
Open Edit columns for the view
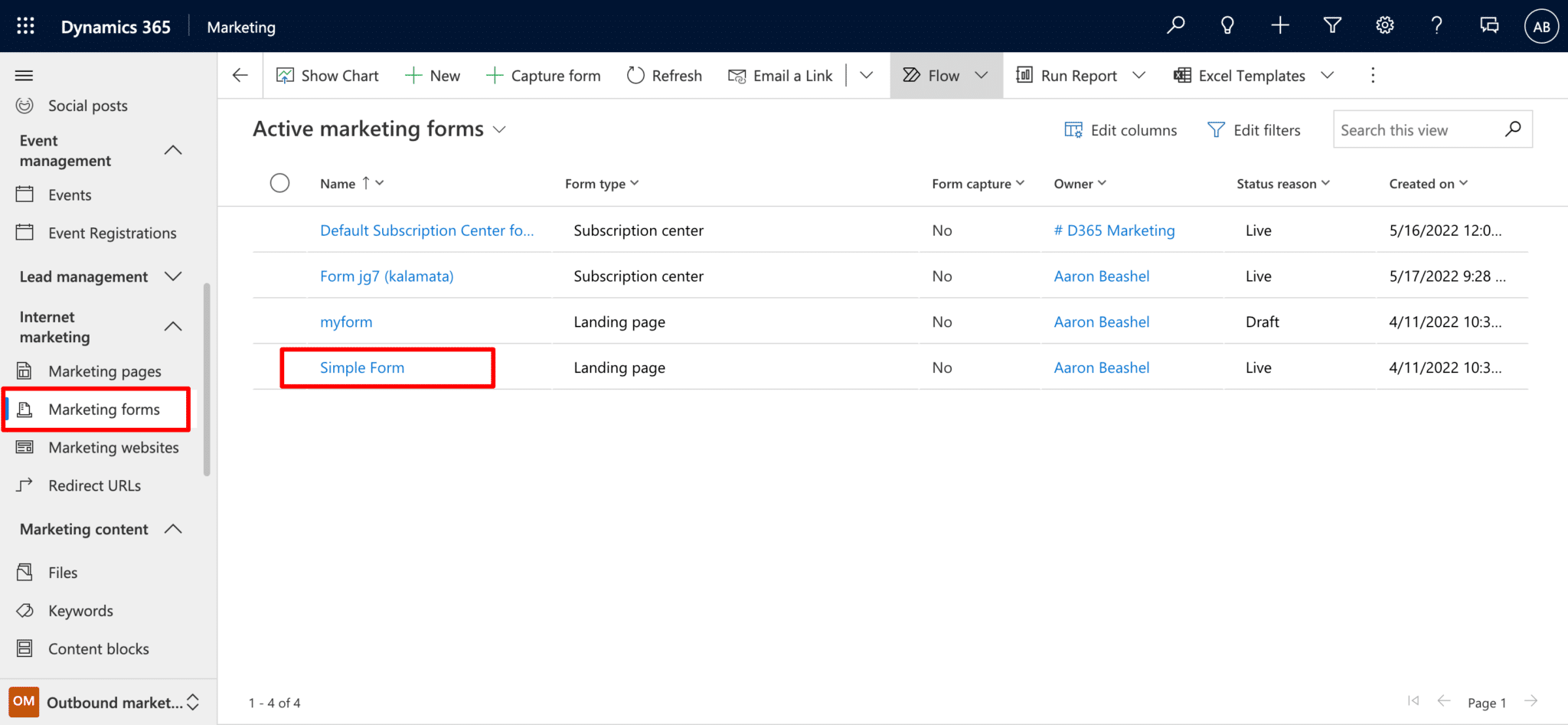(1120, 129)
